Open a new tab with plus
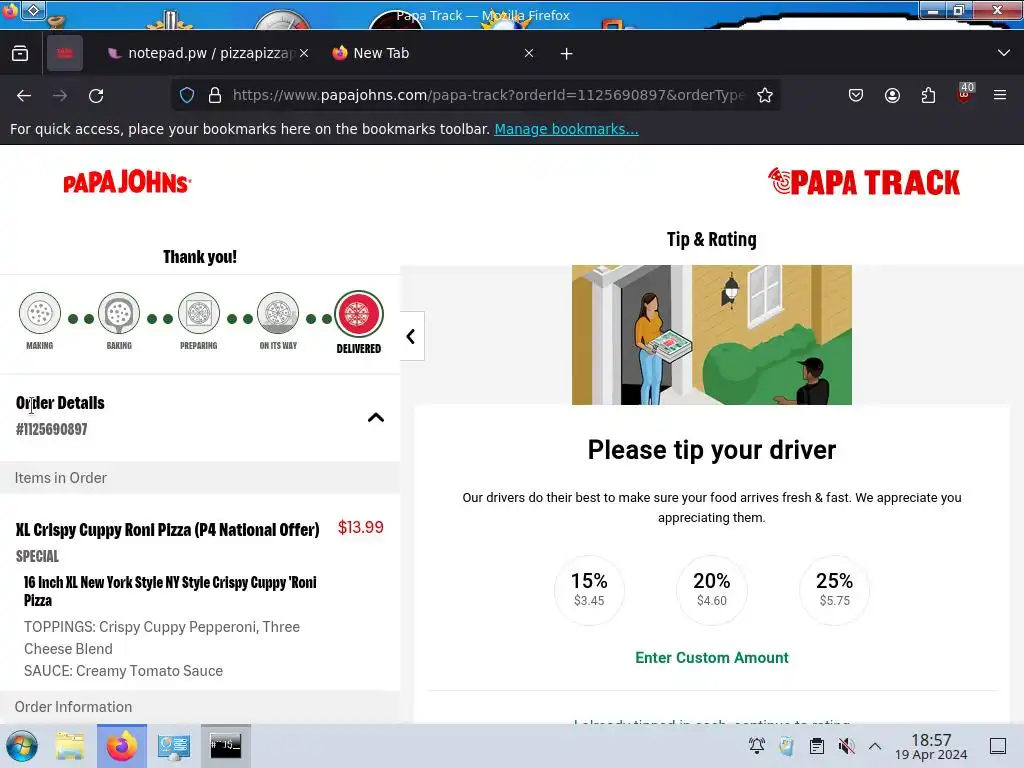 [566, 54]
